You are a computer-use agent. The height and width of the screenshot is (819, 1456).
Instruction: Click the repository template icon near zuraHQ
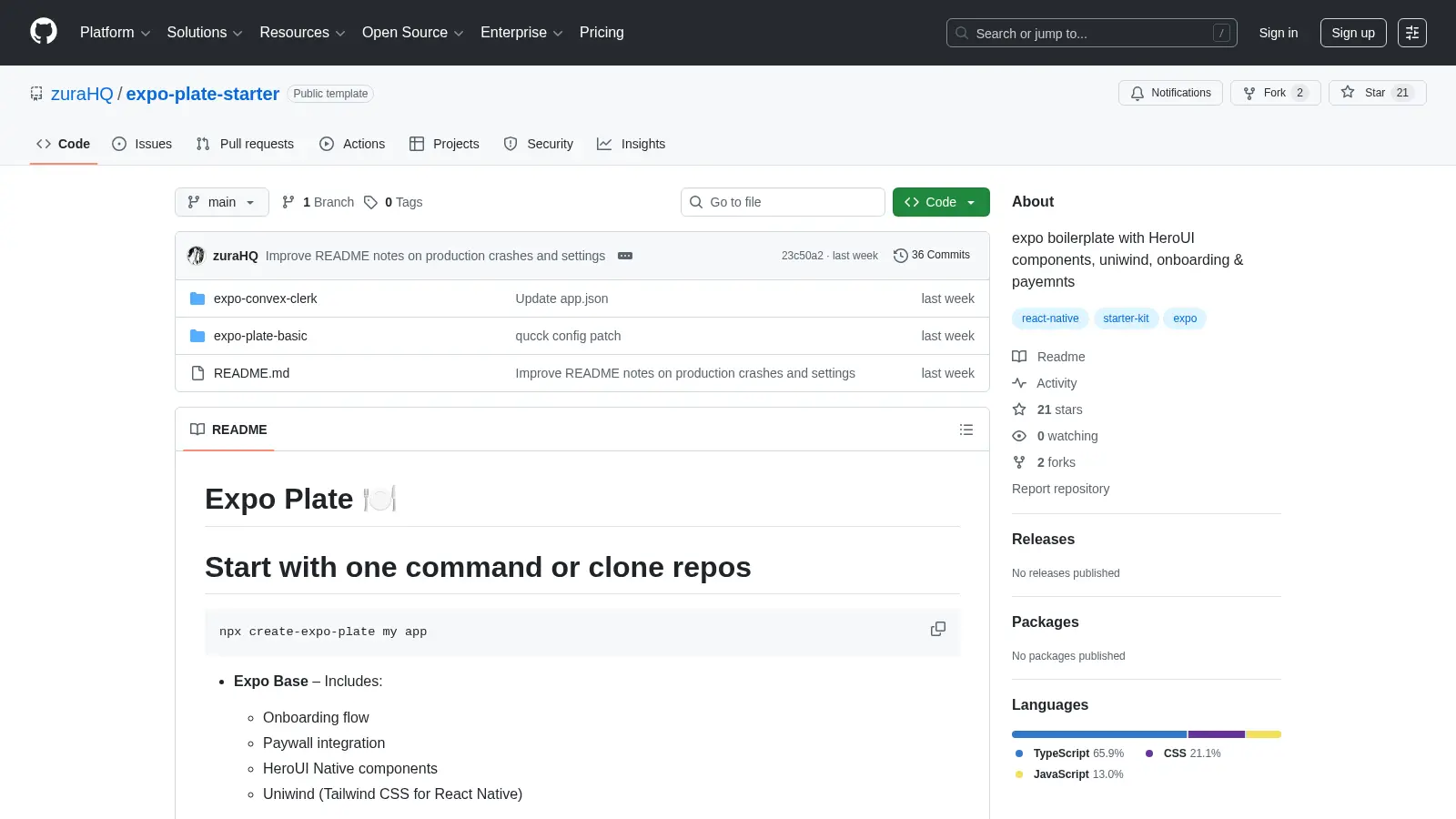point(36,94)
